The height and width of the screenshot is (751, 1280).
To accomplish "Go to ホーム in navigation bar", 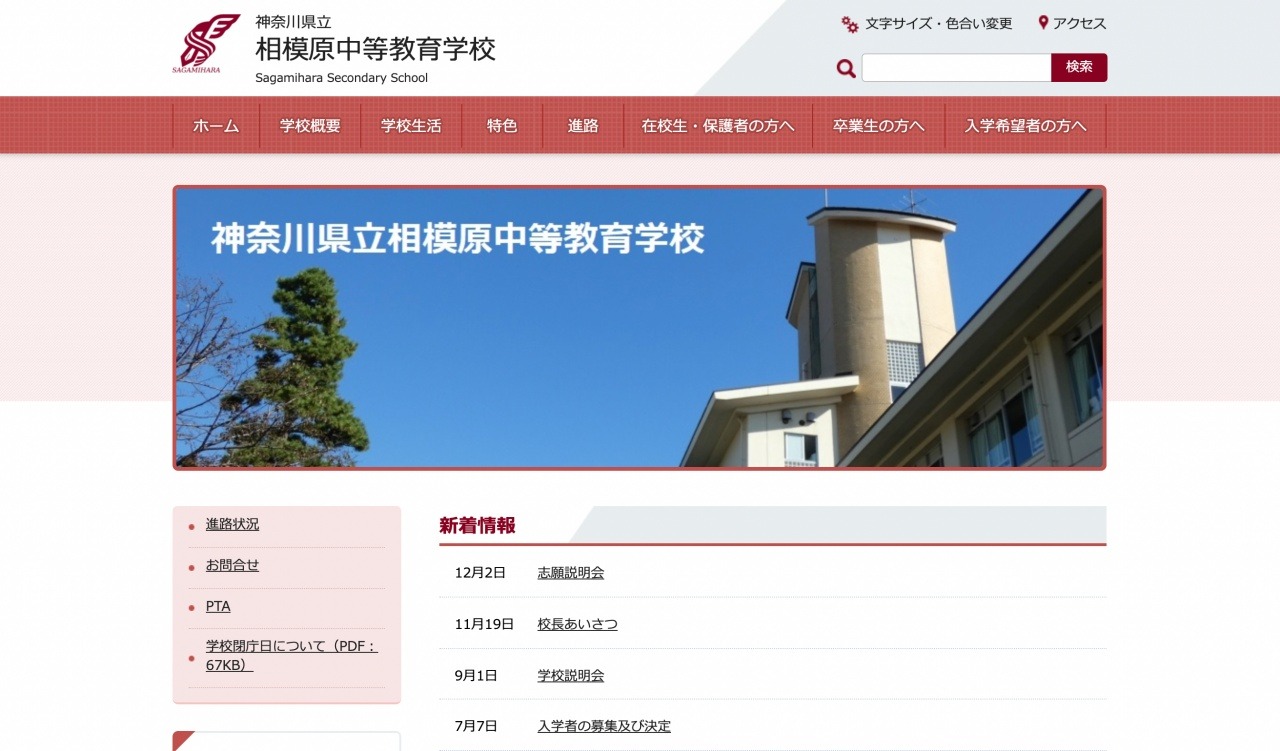I will click(216, 126).
